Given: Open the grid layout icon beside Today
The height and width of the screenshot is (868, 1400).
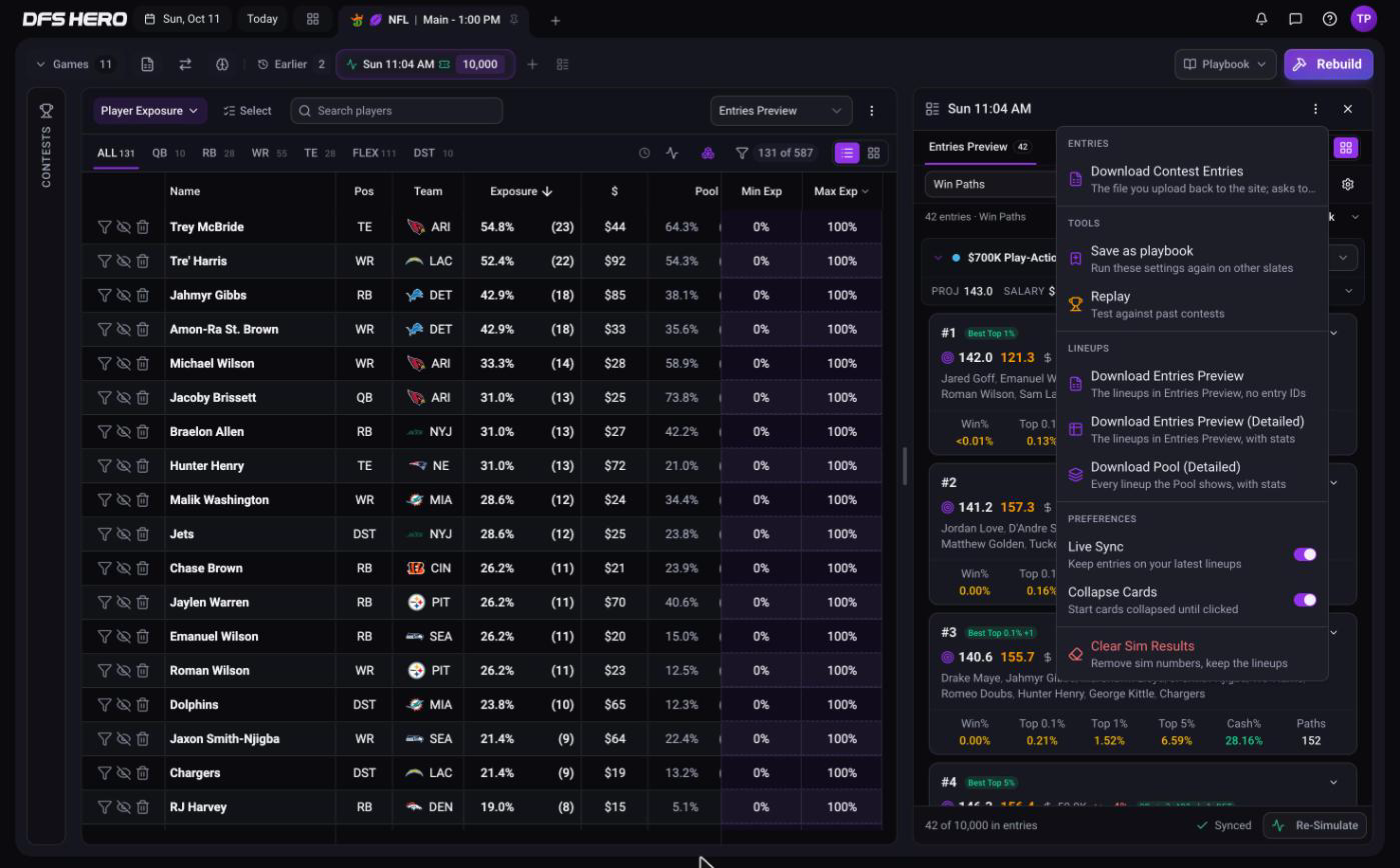Looking at the screenshot, I should click(313, 19).
